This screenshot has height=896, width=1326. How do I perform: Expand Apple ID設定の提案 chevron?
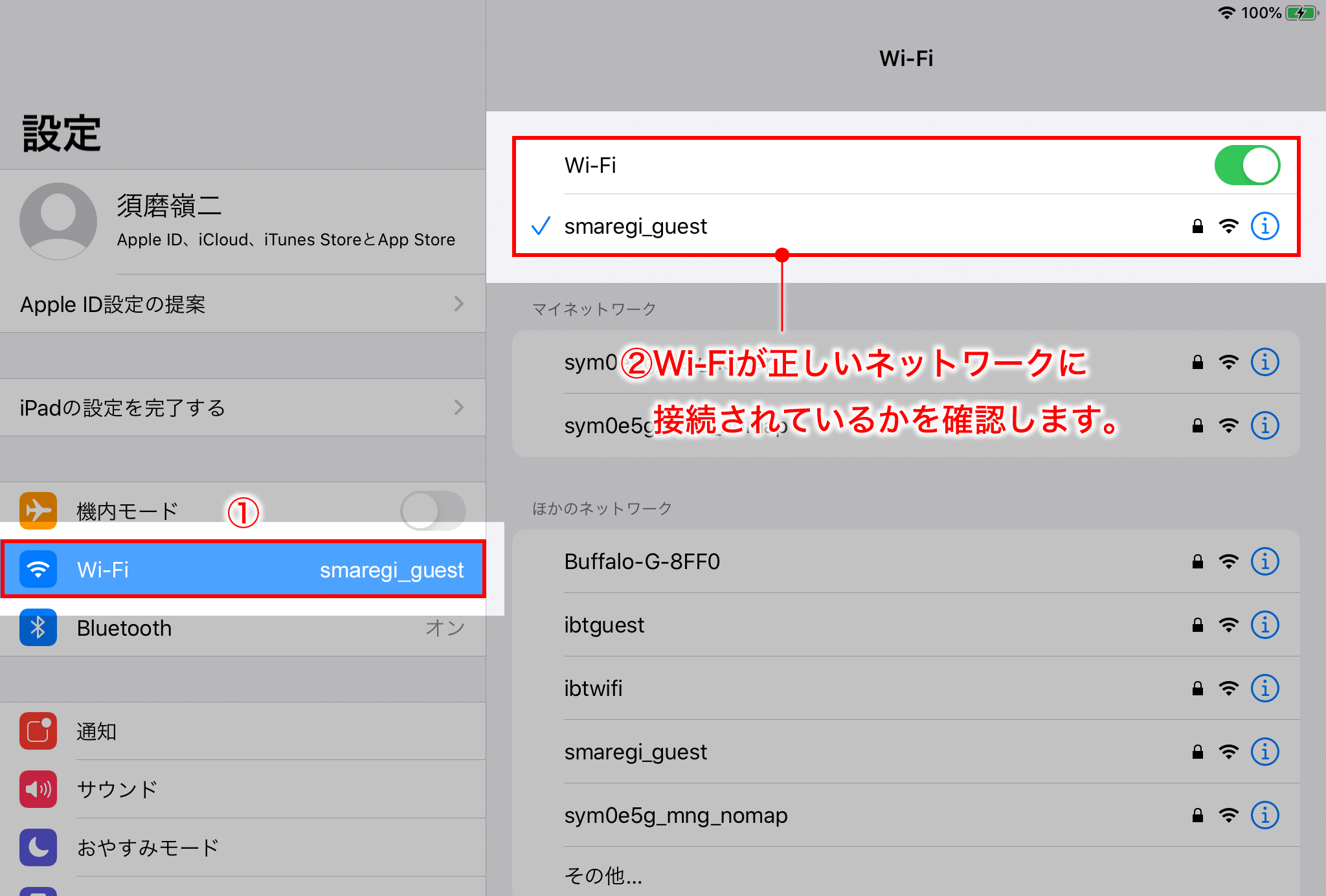pyautogui.click(x=459, y=304)
